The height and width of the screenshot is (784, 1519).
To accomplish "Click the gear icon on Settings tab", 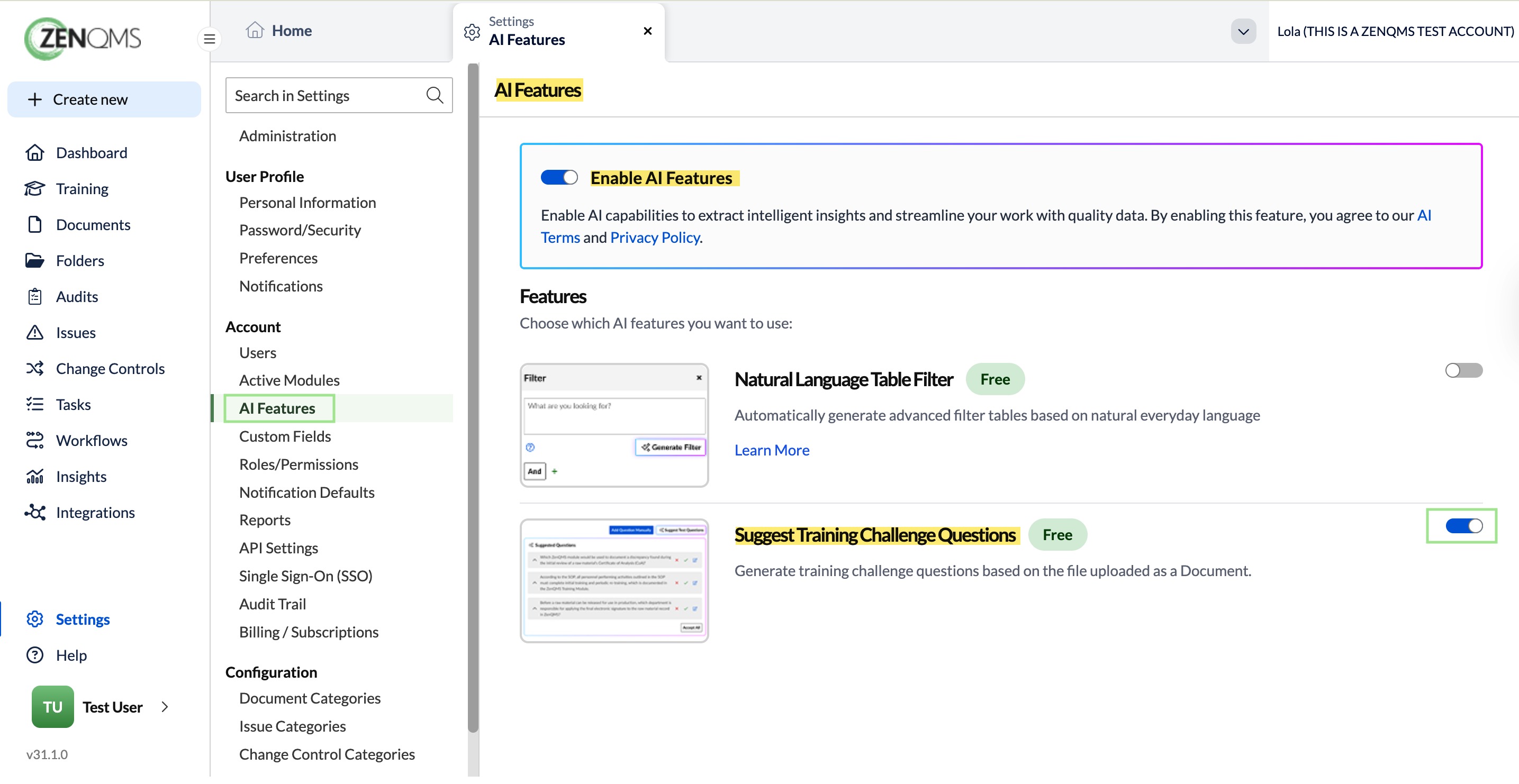I will pyautogui.click(x=472, y=32).
